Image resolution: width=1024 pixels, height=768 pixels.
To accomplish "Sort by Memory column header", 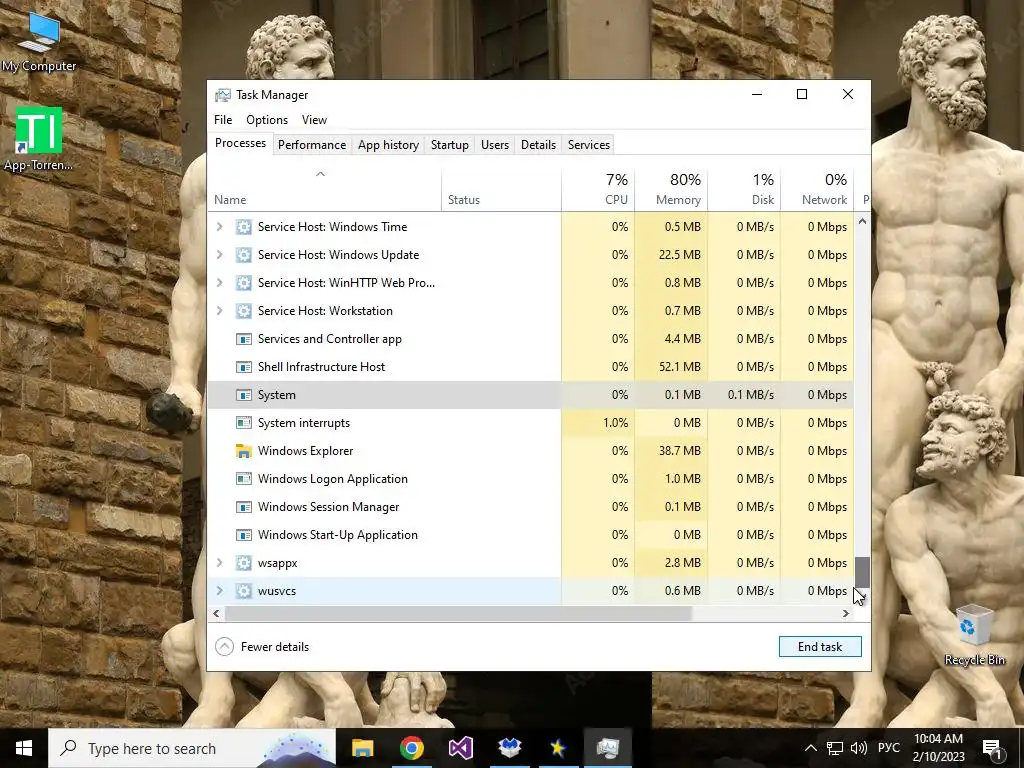I will pyautogui.click(x=671, y=189).
